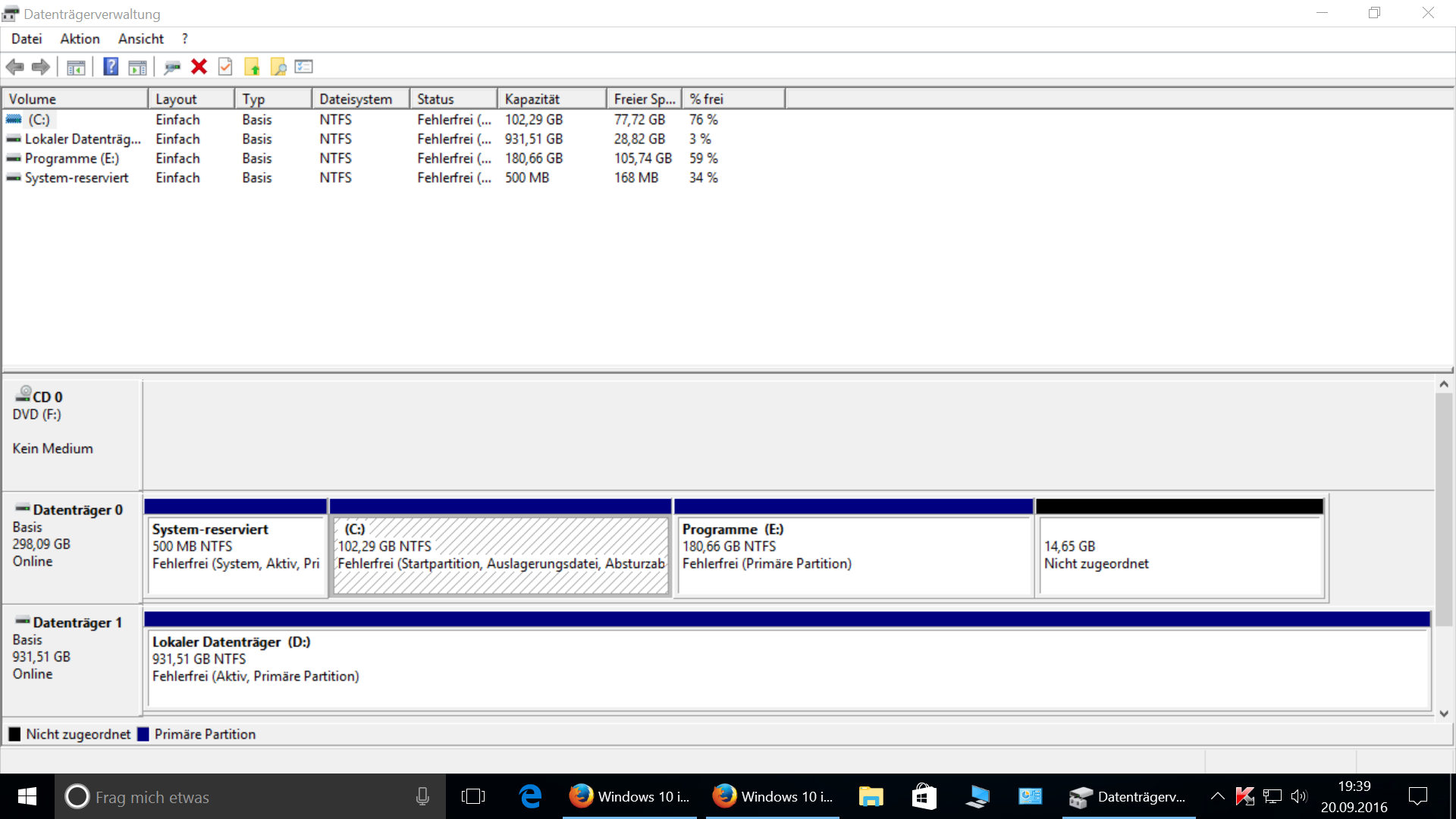Show or hide console tree icon
Image resolution: width=1456 pixels, height=819 pixels.
(76, 67)
